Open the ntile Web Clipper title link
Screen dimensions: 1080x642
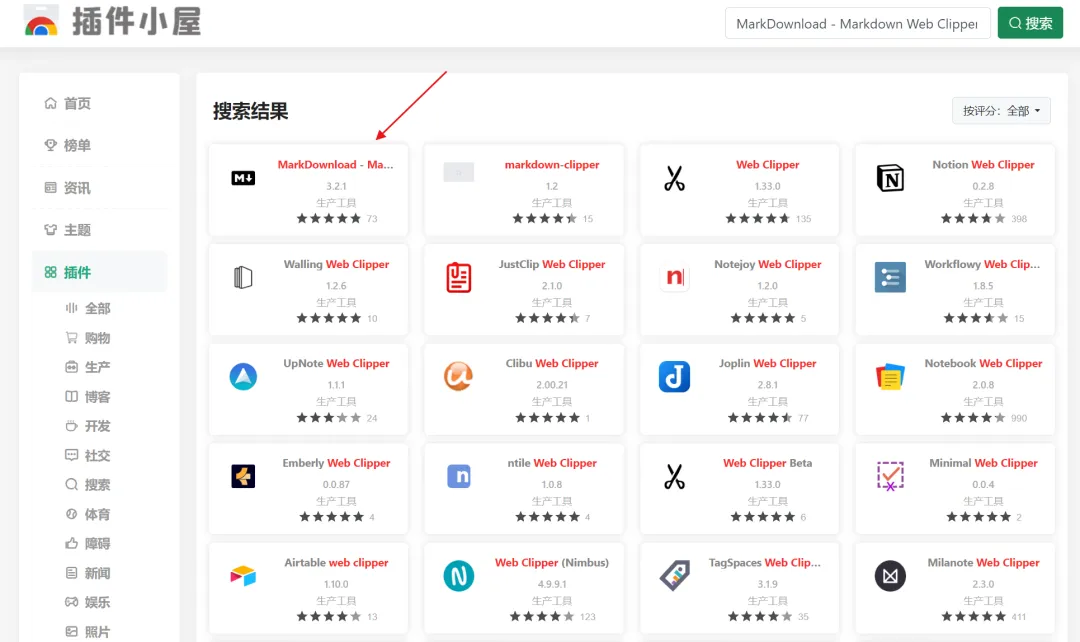(552, 463)
